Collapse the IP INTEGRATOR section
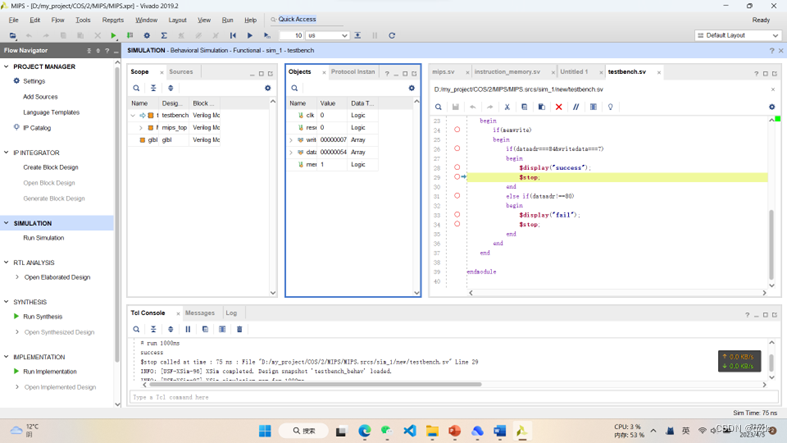The height and width of the screenshot is (443, 787). [x=6, y=153]
